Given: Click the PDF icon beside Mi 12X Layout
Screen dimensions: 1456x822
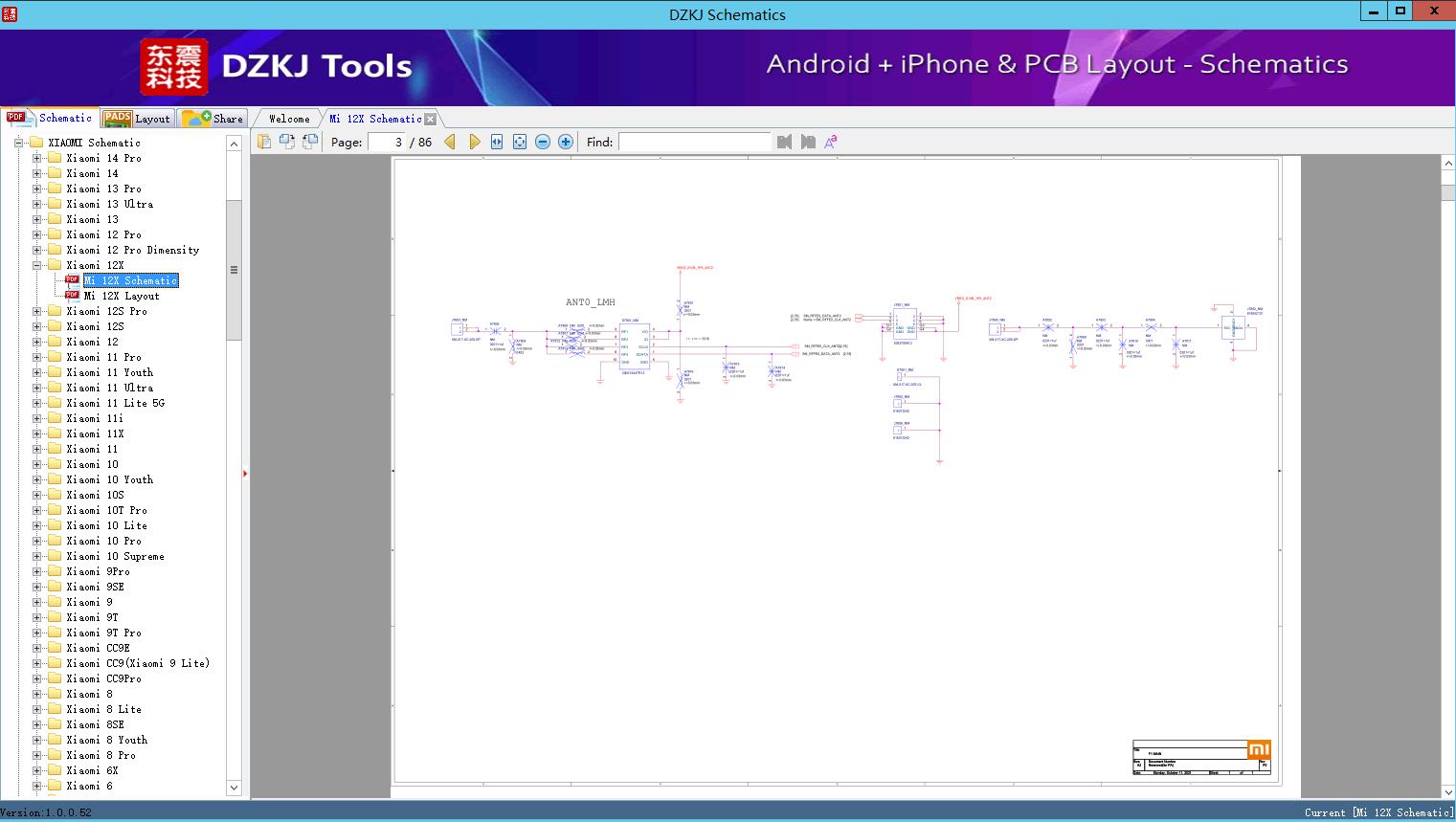Looking at the screenshot, I should coord(73,296).
